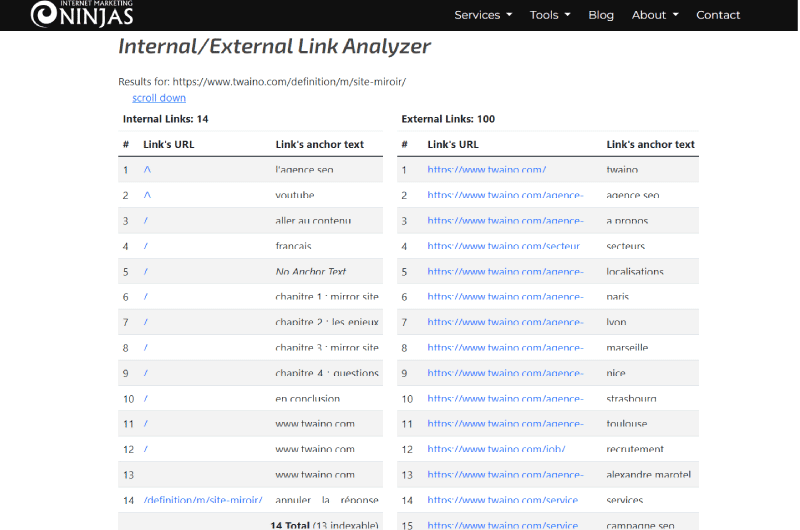Screen dimensions: 800x530
Task: Open the external URL for toulouse
Action: [505, 424]
